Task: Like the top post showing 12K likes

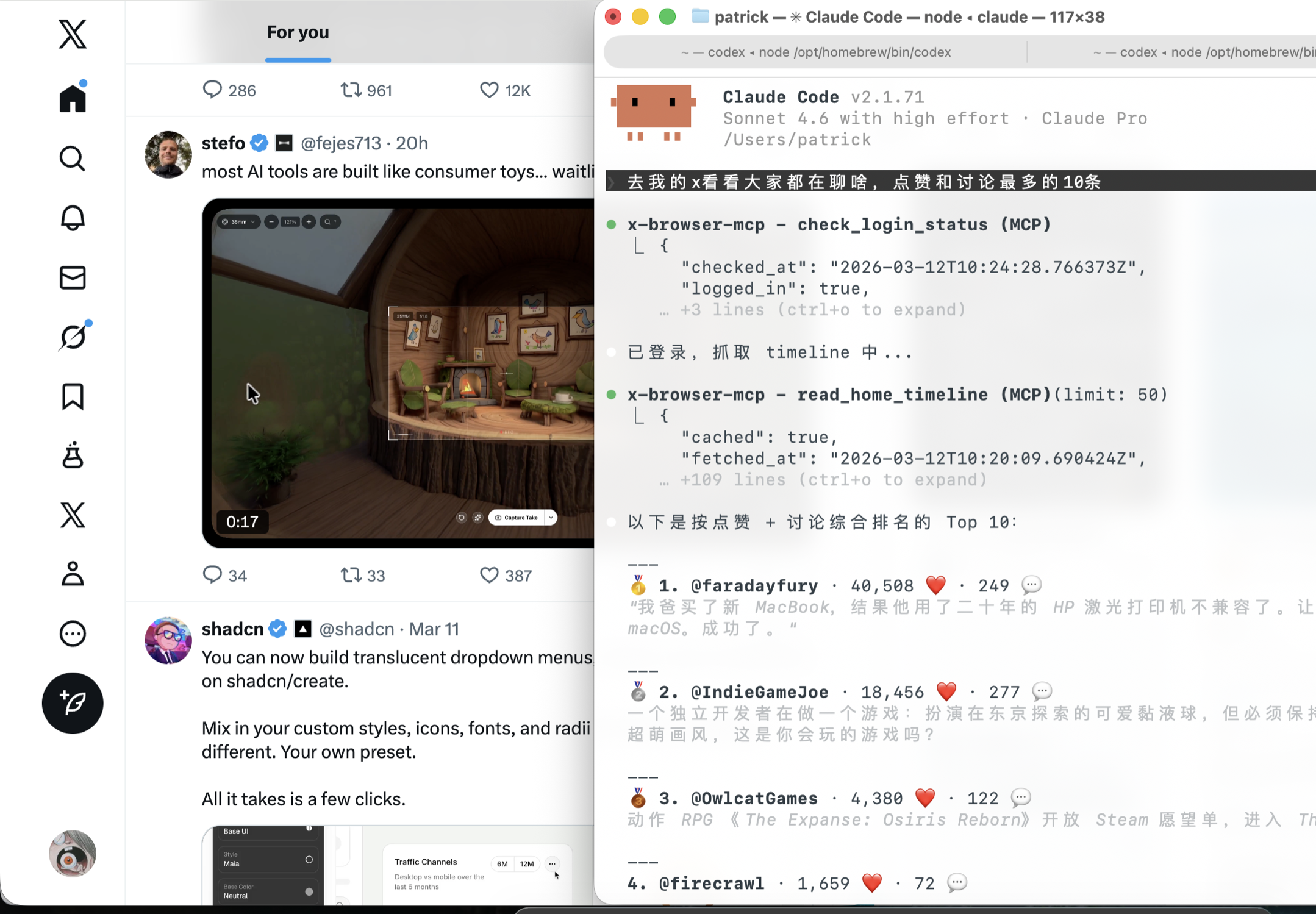Action: tap(489, 90)
